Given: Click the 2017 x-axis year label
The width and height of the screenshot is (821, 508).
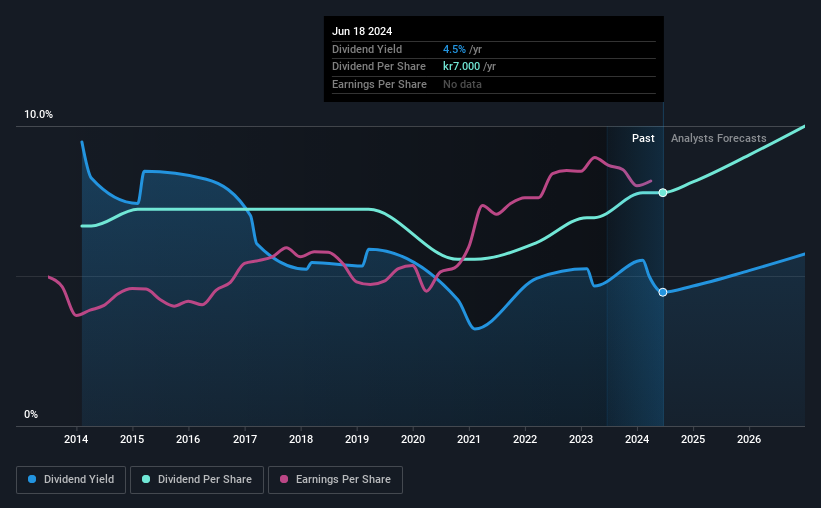Looking at the screenshot, I should tap(245, 439).
